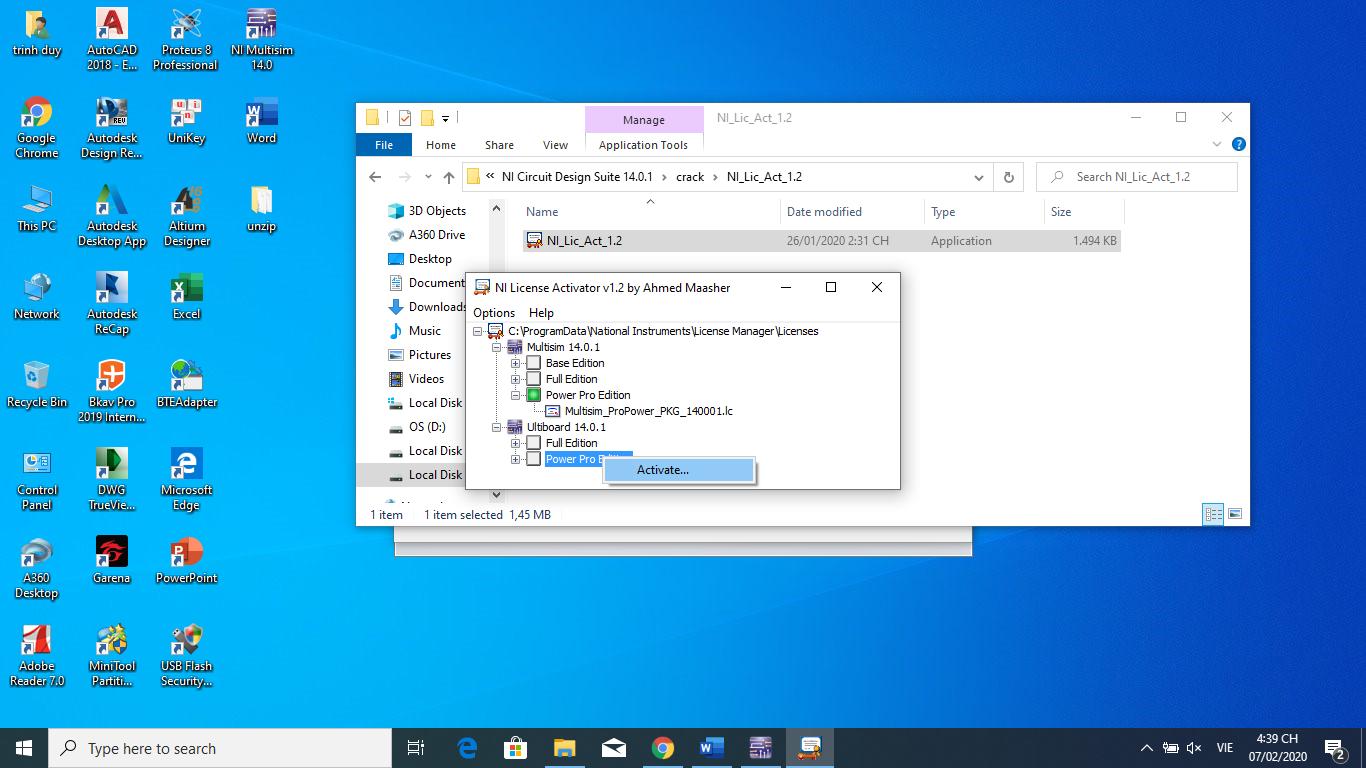Open A360 Drive in the navigation pane

pos(437,235)
